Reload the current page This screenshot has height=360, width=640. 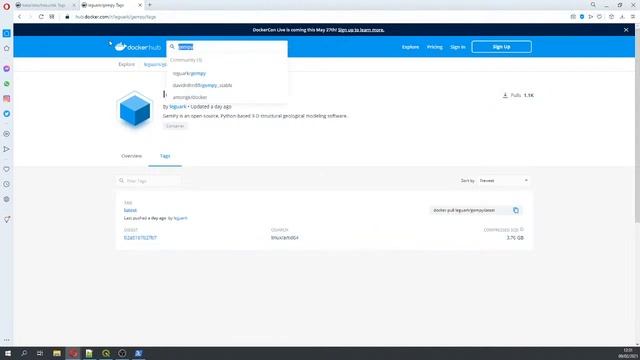click(x=41, y=17)
